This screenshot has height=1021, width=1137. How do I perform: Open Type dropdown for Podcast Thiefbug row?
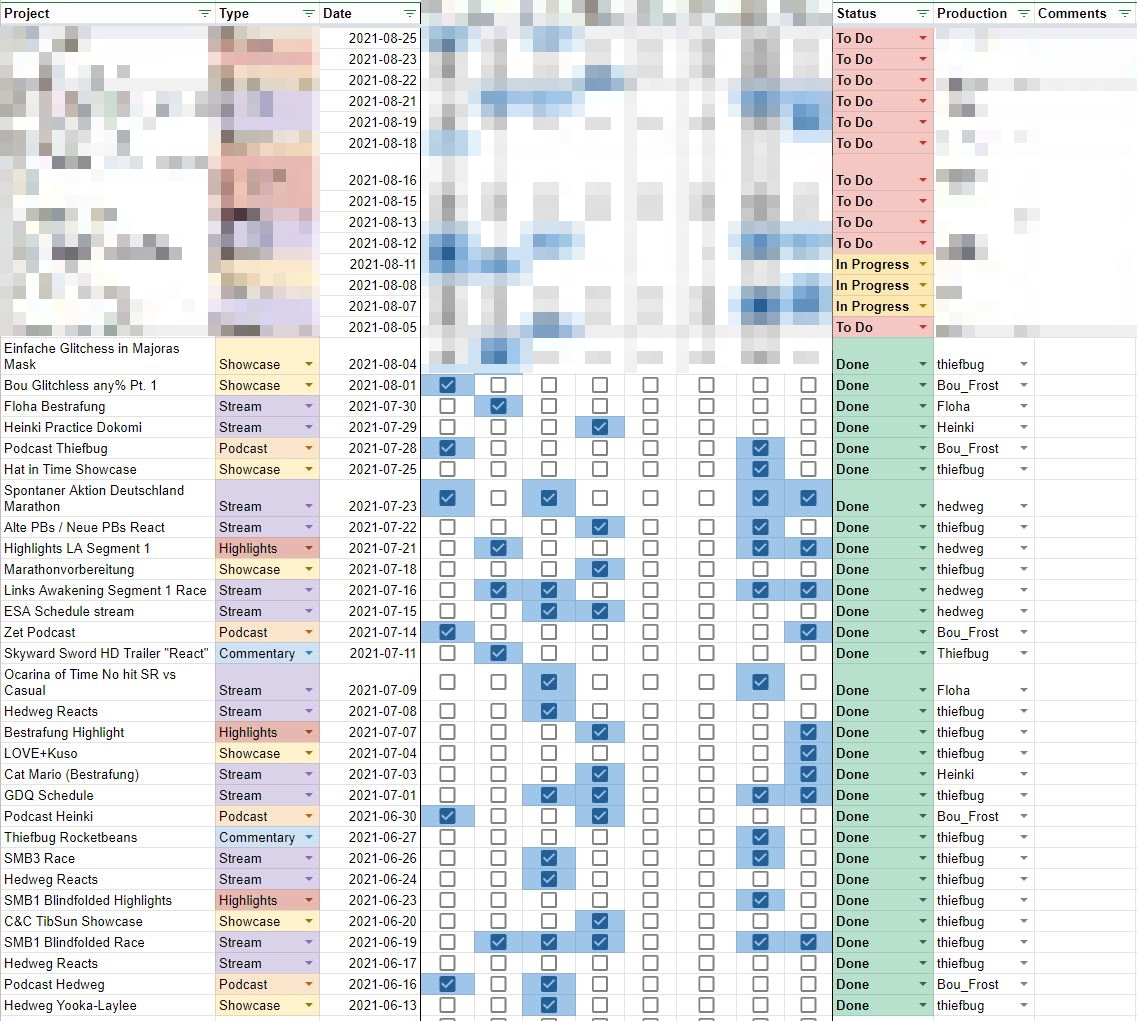[x=309, y=449]
